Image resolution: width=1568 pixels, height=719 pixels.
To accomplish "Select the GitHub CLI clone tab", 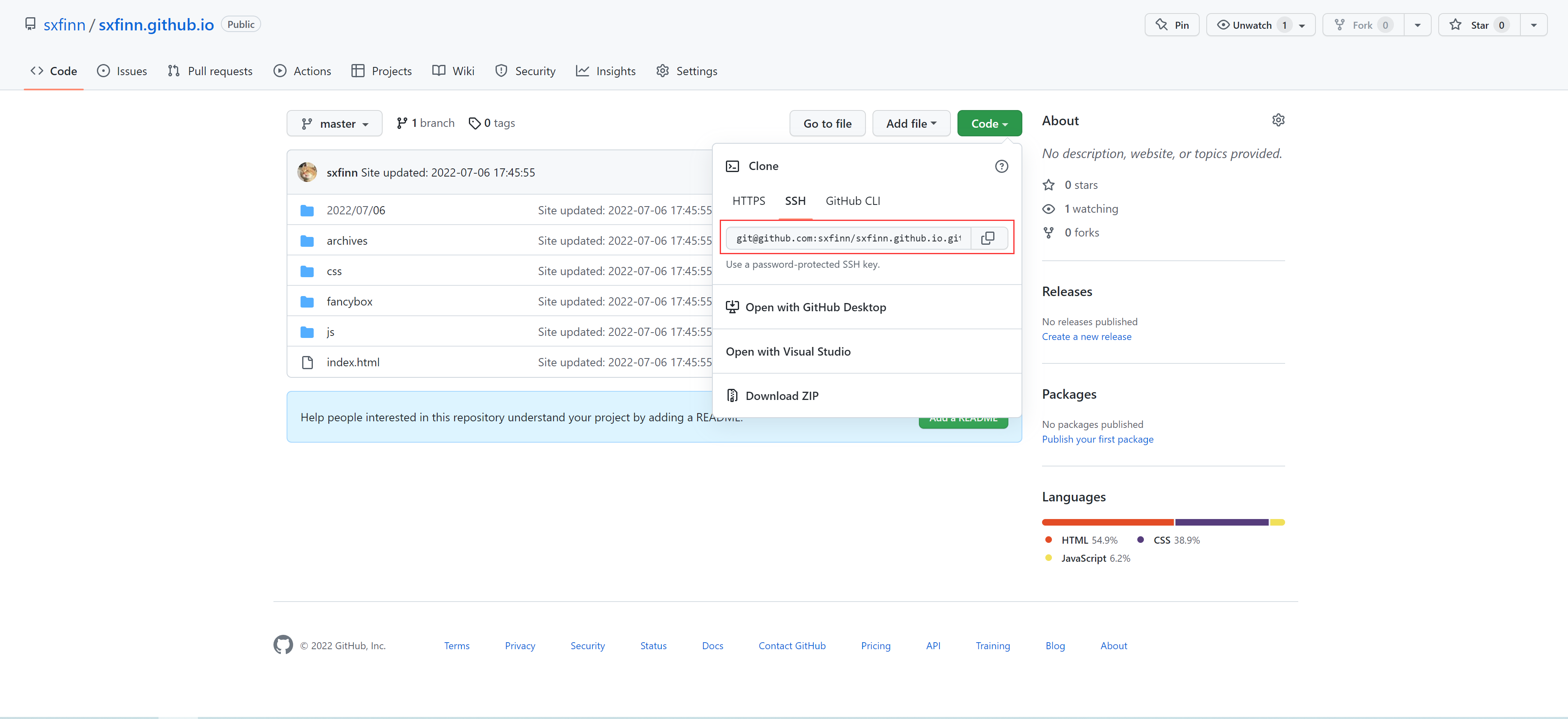I will point(852,201).
